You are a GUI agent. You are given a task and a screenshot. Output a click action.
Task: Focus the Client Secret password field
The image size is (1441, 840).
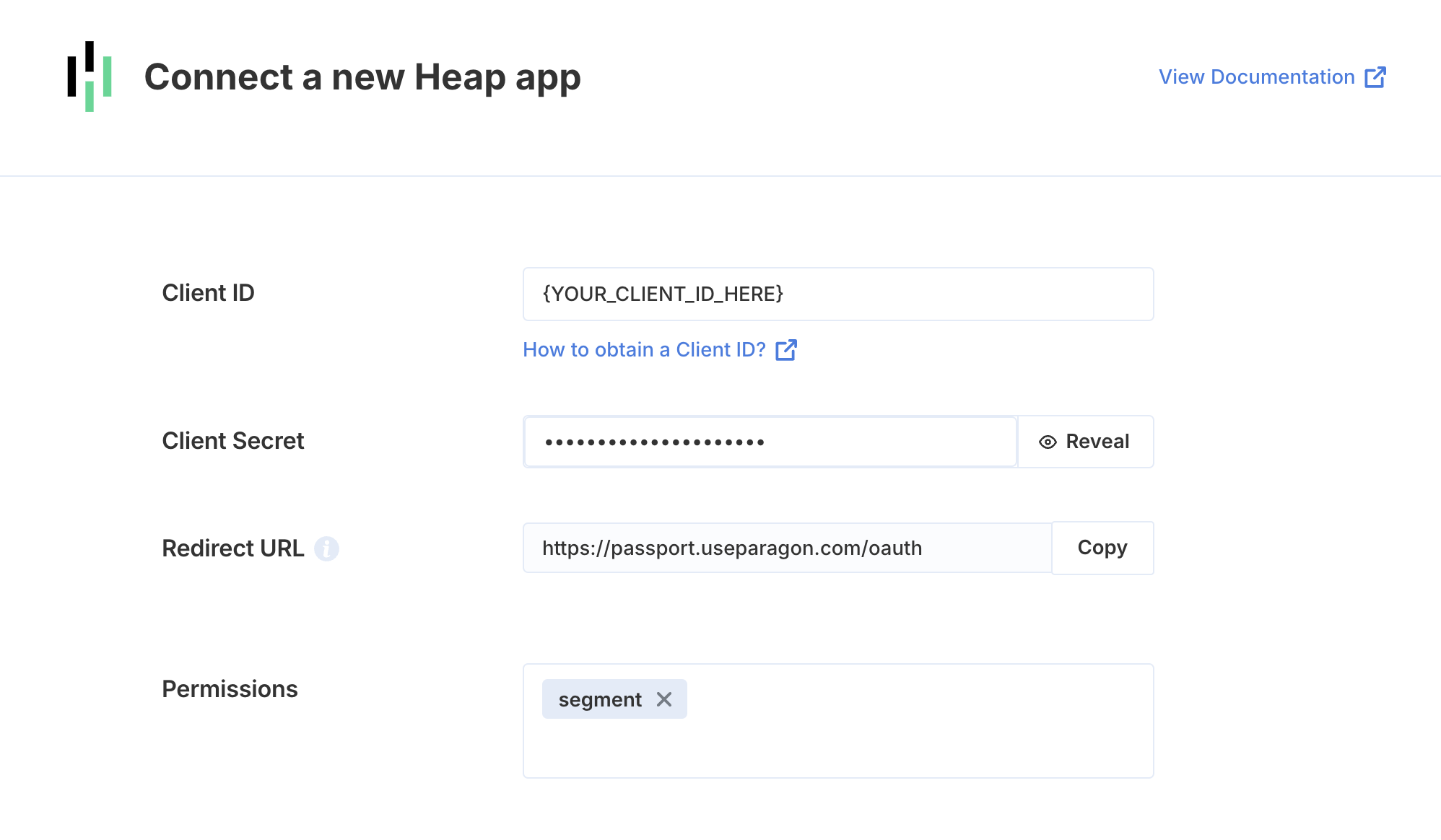pos(770,442)
